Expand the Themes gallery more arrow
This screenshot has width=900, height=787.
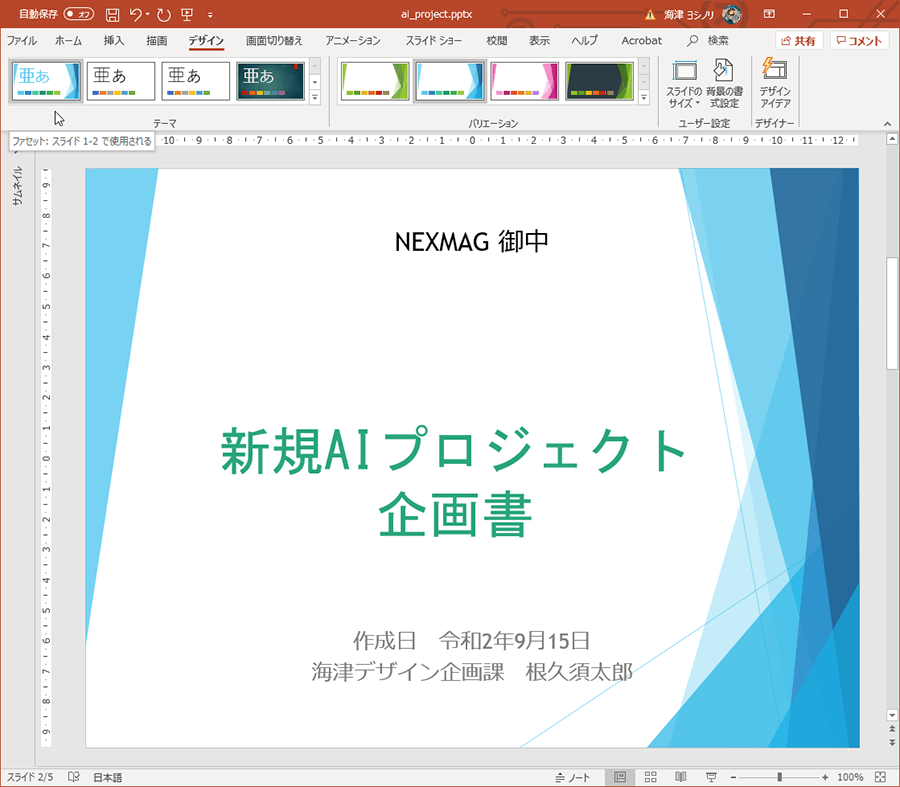tap(314, 97)
